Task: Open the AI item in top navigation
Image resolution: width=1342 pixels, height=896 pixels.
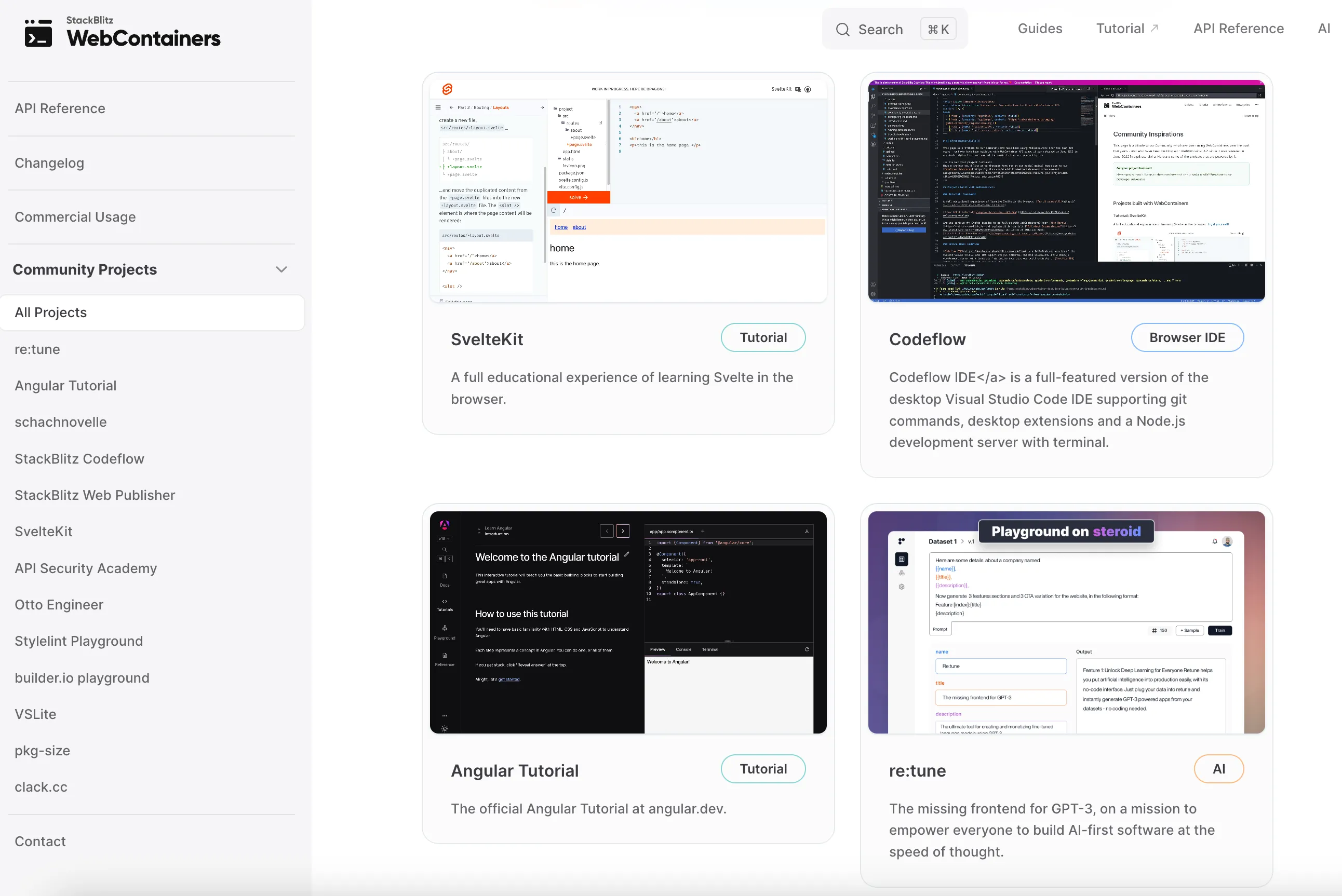Action: [x=1324, y=29]
